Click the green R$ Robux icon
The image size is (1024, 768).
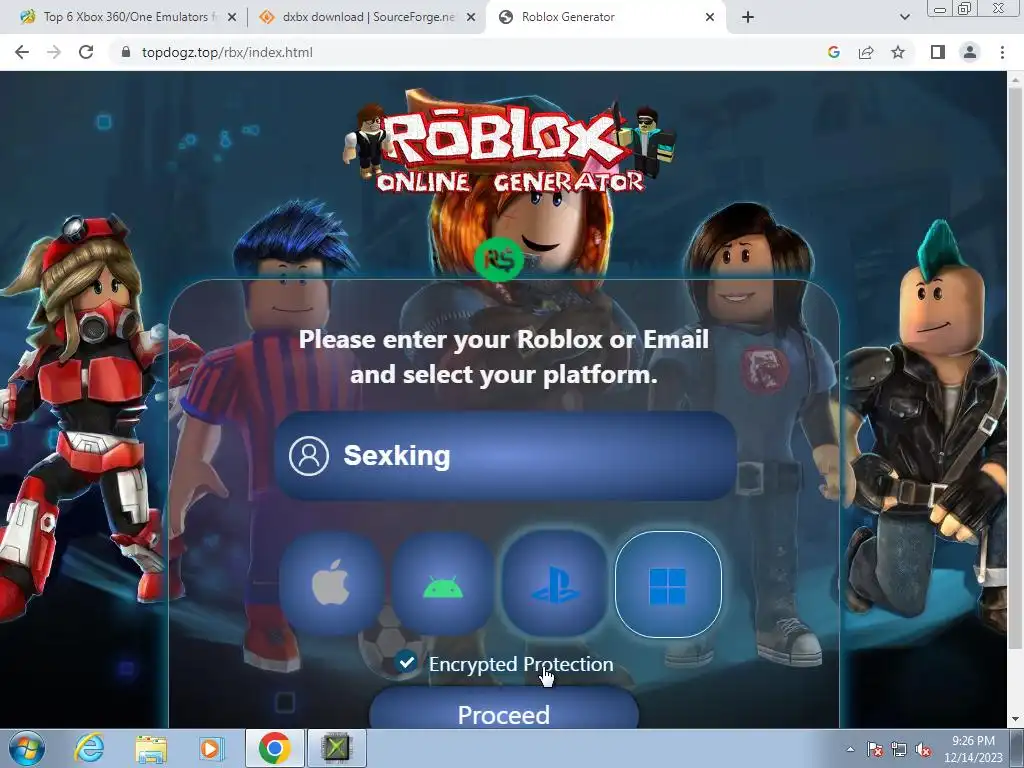(499, 259)
